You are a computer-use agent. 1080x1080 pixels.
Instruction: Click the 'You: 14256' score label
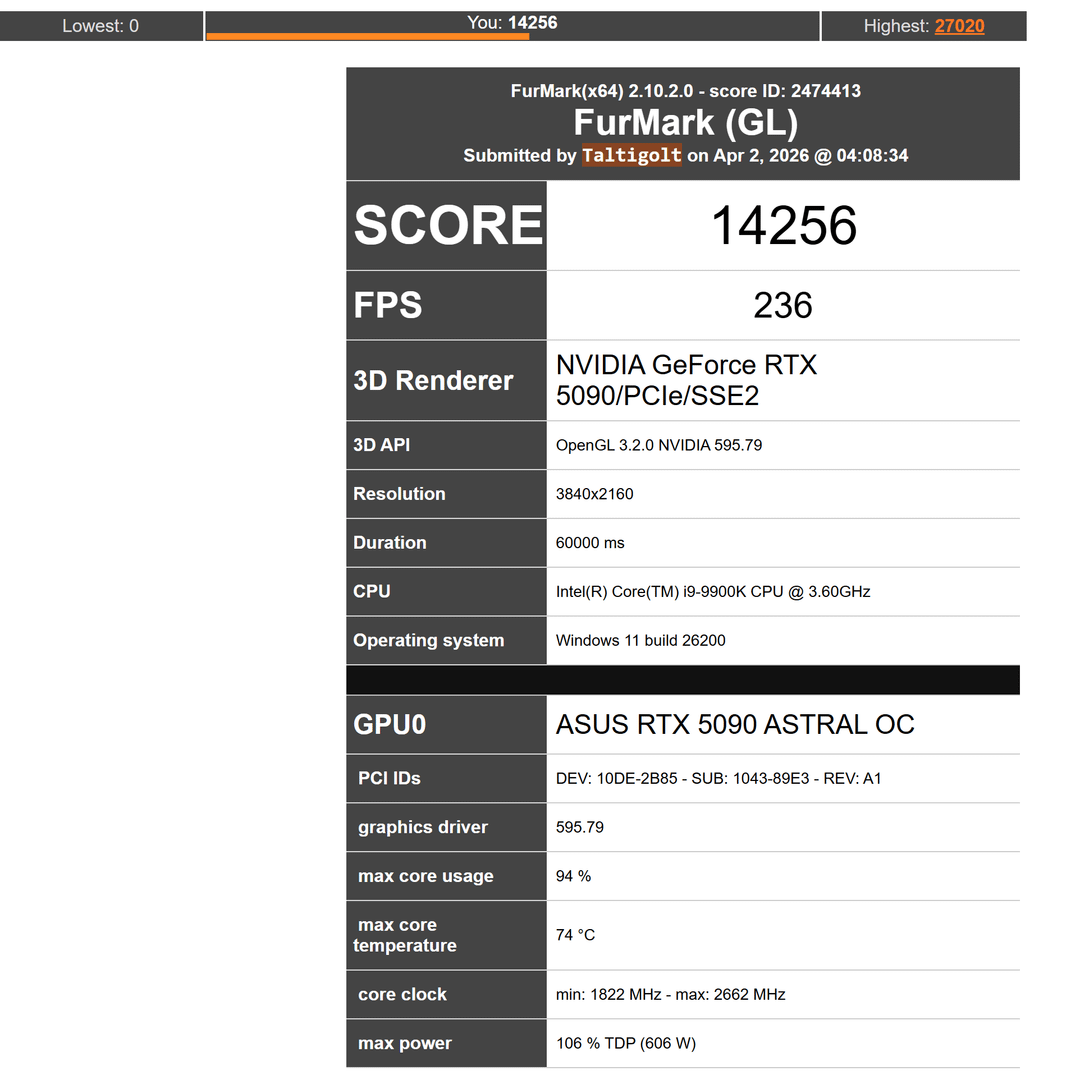[x=512, y=22]
